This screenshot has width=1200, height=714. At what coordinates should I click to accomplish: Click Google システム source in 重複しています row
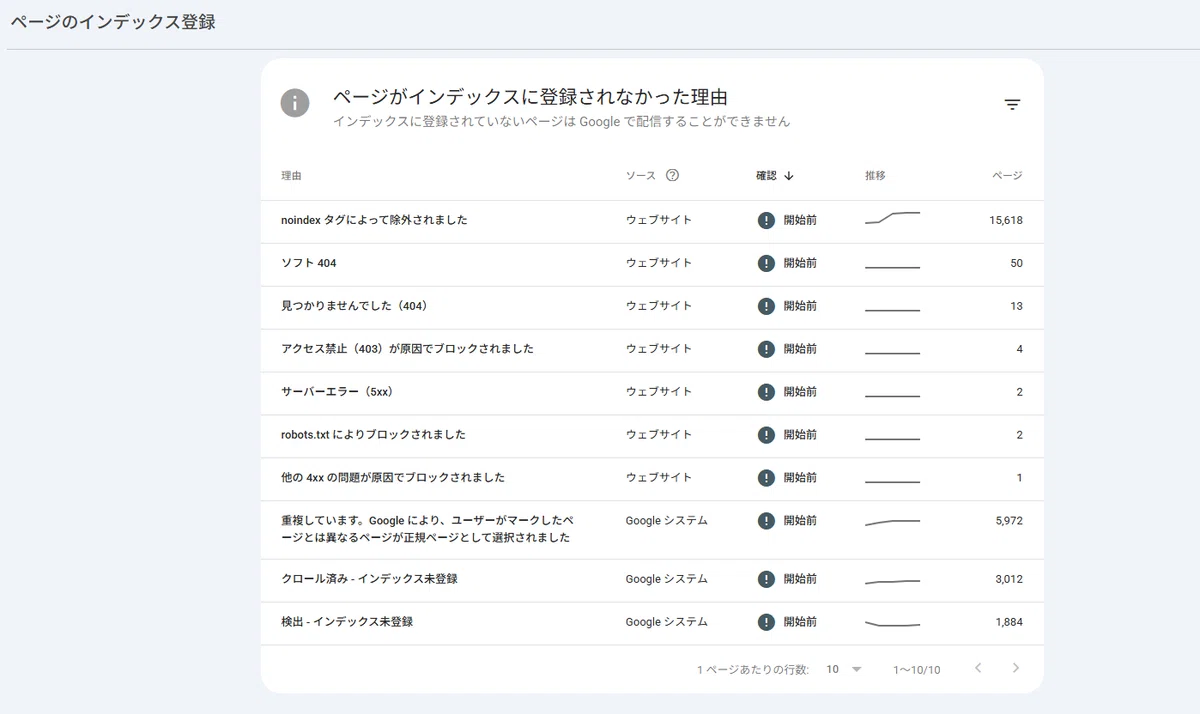[667, 521]
